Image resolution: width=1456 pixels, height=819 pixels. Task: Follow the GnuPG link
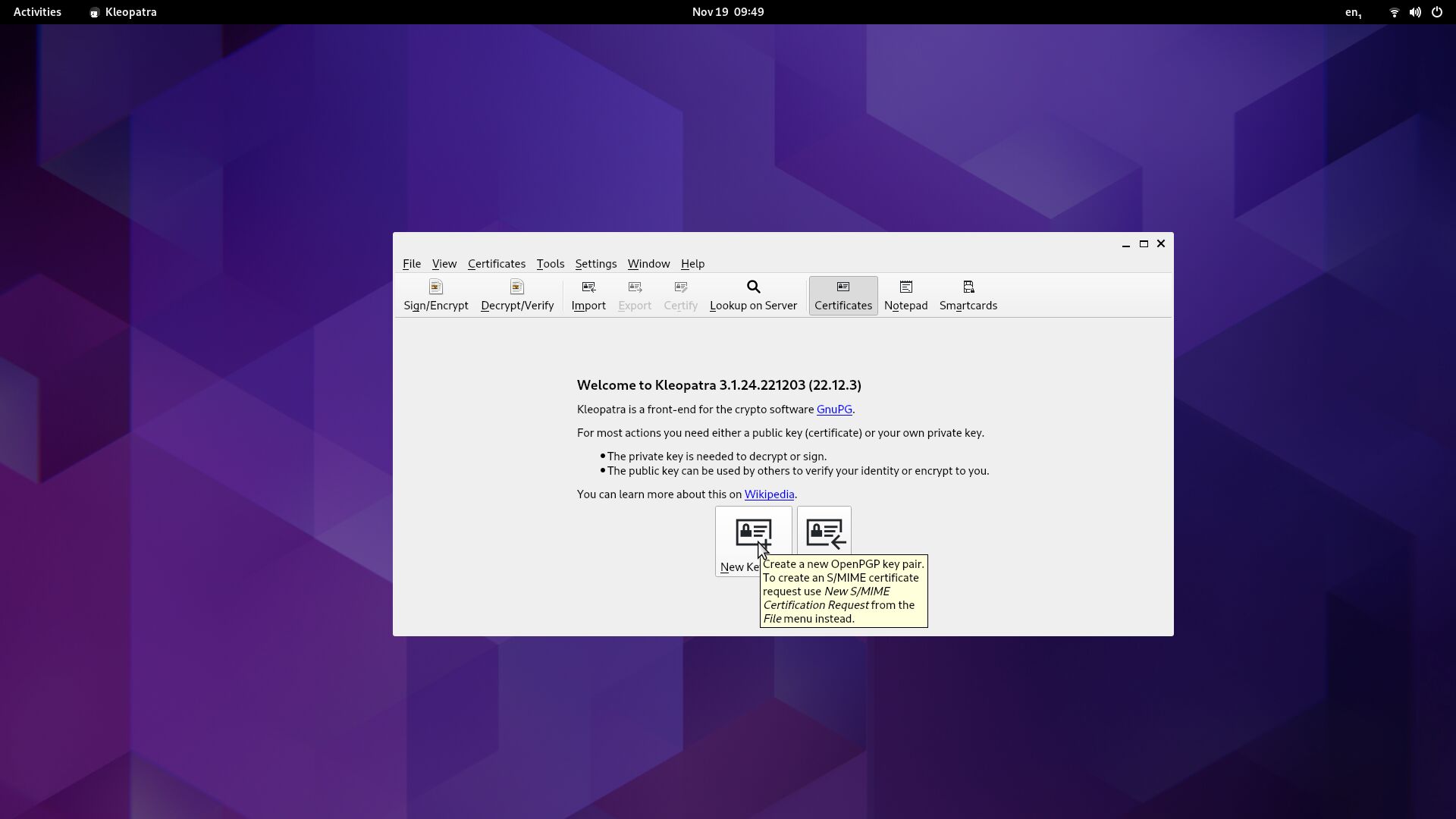[833, 409]
